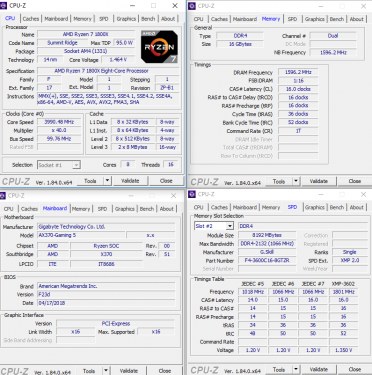This screenshot has width=372, height=375.
Task: Click CPU-Z app icon in SPD window title bar
Action: 192,194
